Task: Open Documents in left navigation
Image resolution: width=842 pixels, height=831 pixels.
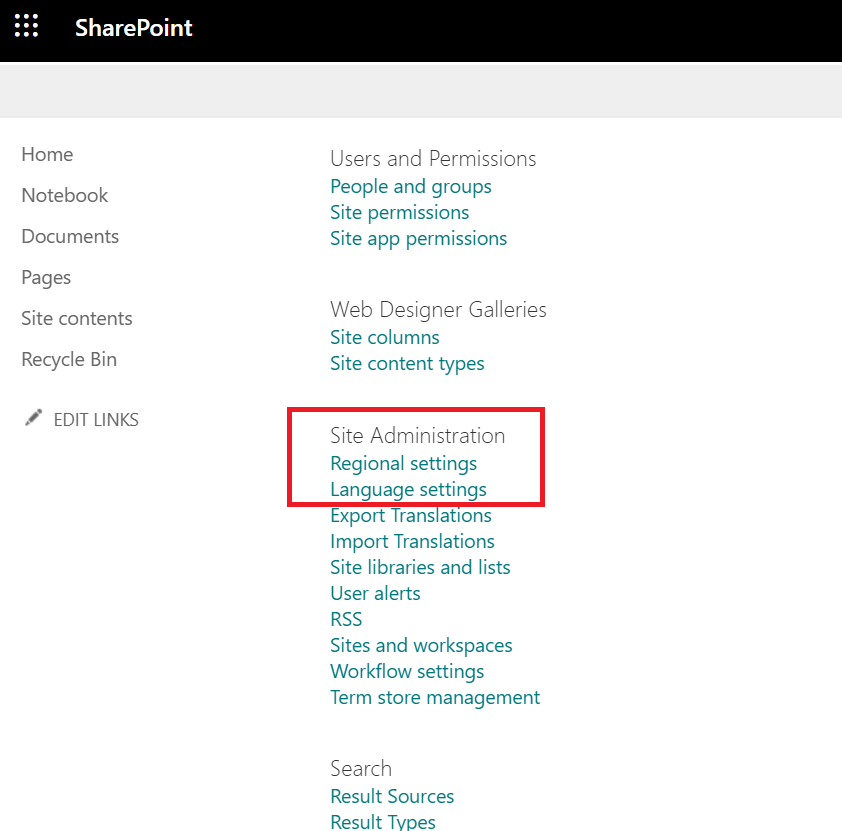Action: (70, 237)
